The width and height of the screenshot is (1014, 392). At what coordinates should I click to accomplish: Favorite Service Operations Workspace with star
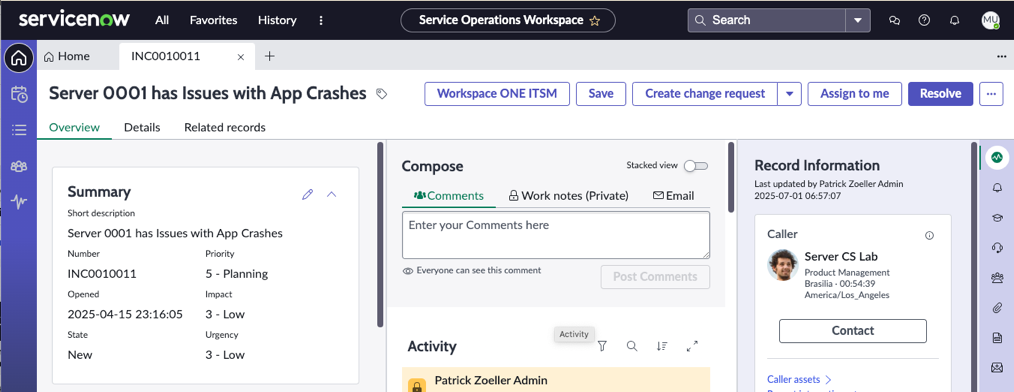[x=595, y=21]
